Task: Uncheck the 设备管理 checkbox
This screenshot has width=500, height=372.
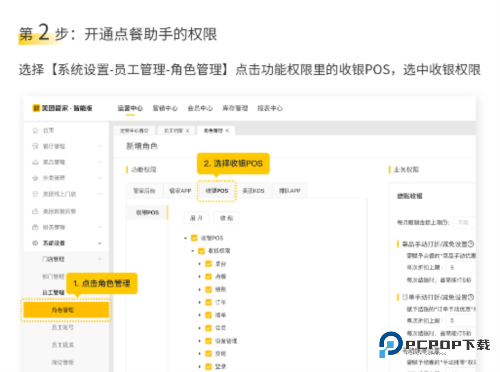Action: click(x=209, y=341)
